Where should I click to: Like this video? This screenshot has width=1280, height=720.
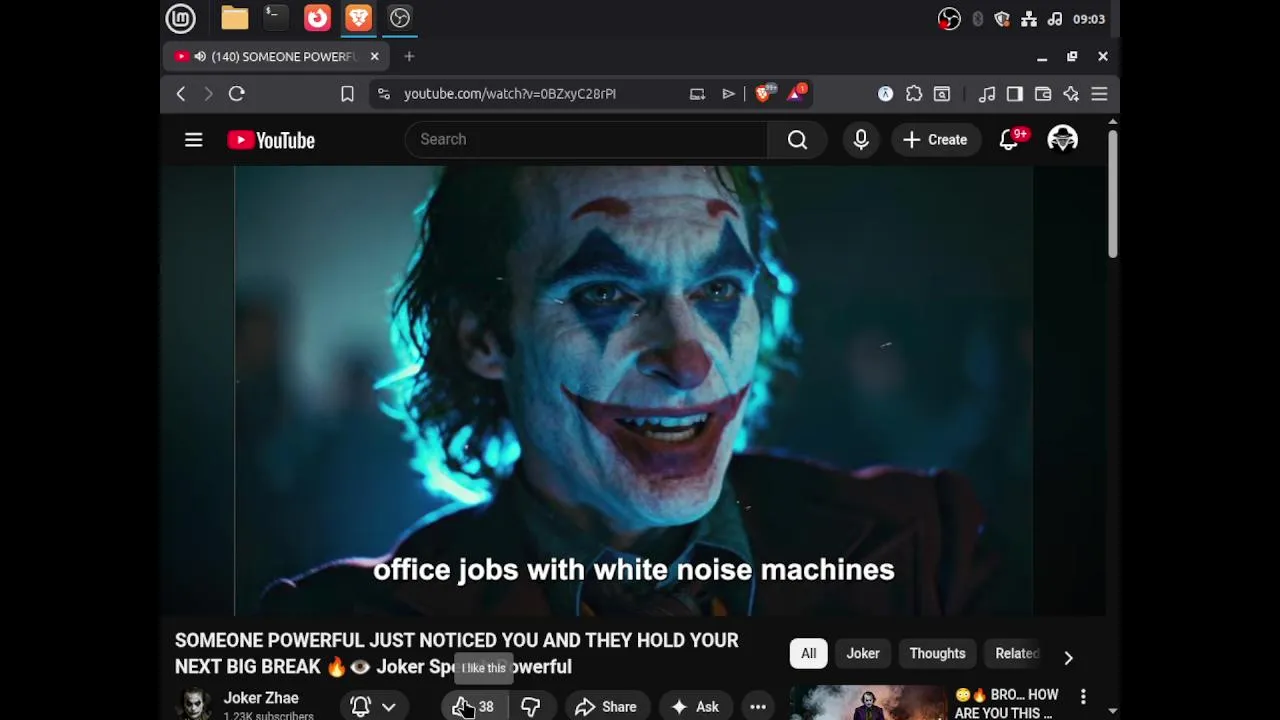pos(473,707)
